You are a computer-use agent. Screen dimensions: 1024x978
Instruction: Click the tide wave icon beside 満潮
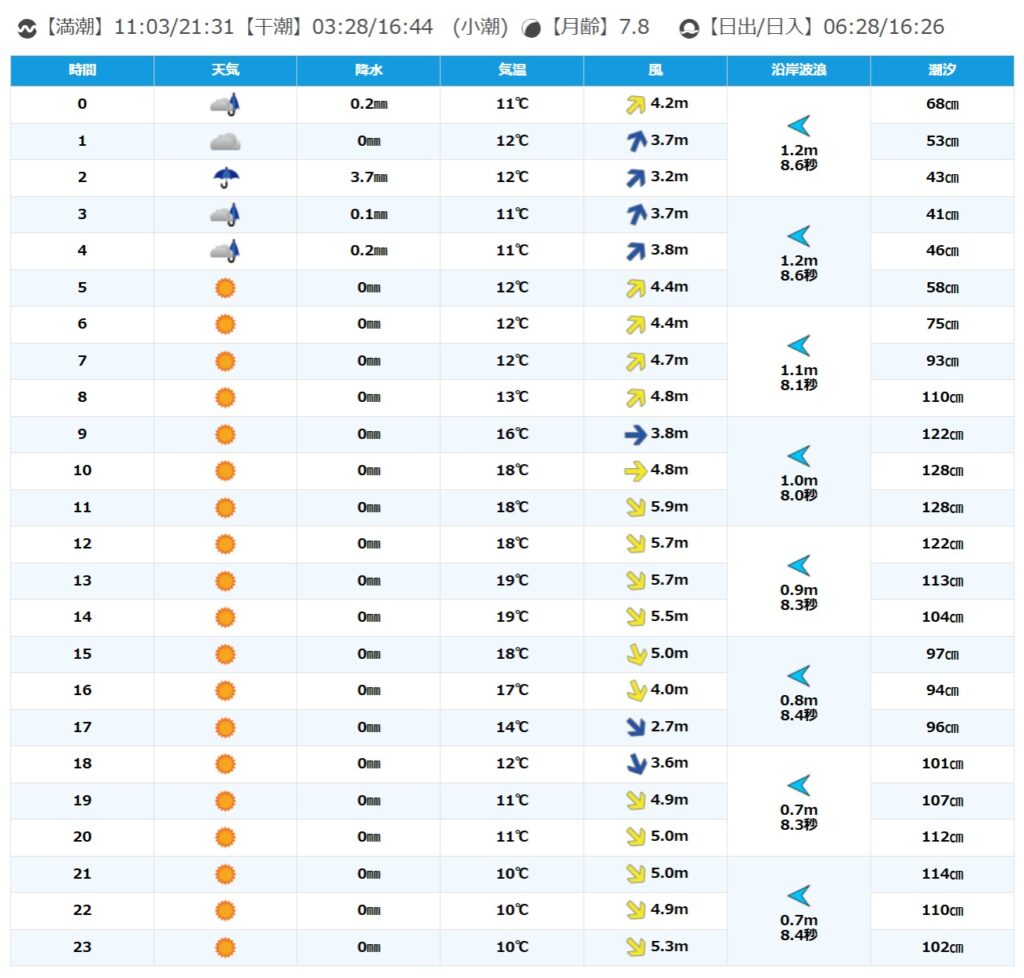27,29
